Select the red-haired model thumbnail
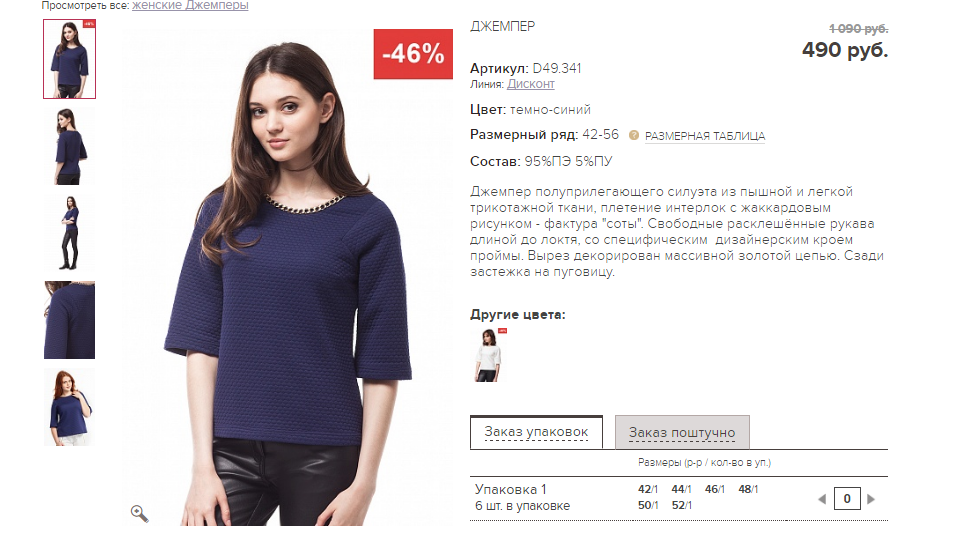This screenshot has height=542, width=974. (70, 407)
